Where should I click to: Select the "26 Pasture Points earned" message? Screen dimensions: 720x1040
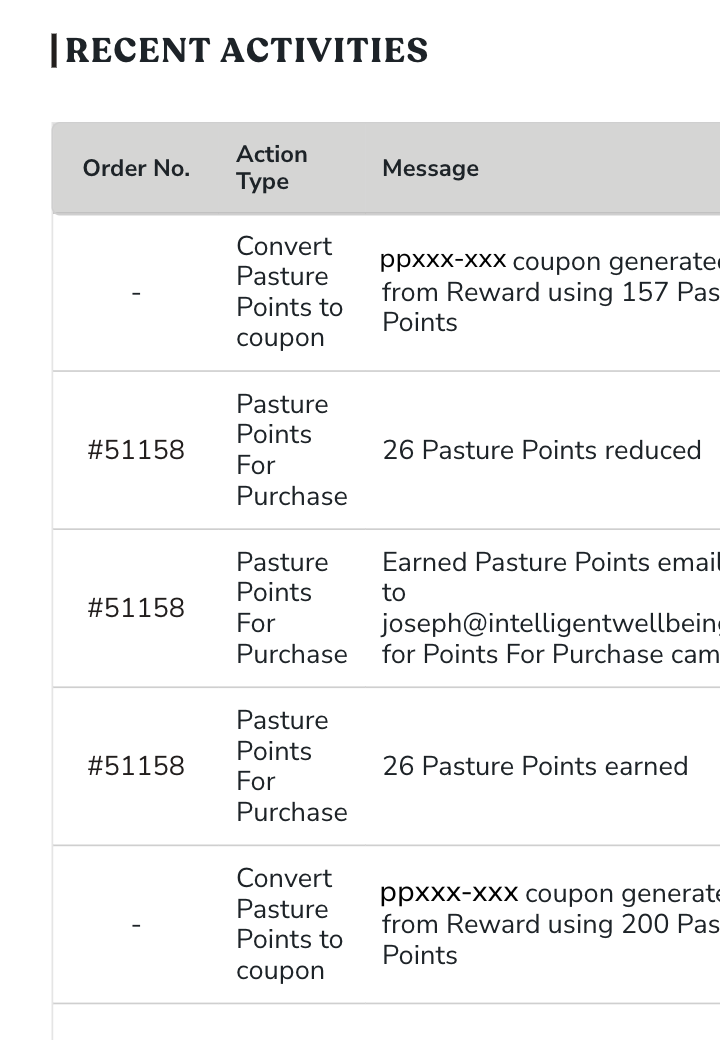tap(535, 766)
